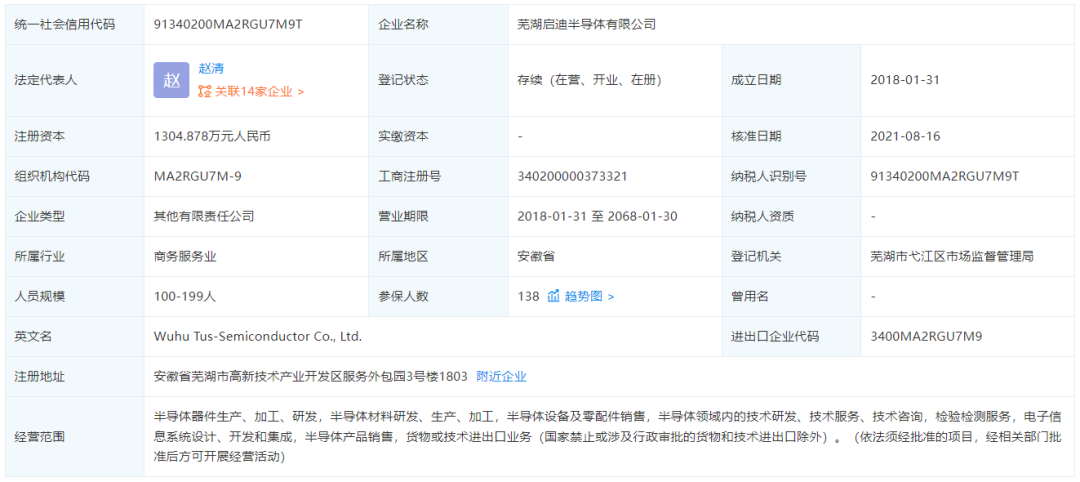Viewport: 1080px width, 482px height.
Task: Click the 企业名称 label
Action: click(x=403, y=25)
